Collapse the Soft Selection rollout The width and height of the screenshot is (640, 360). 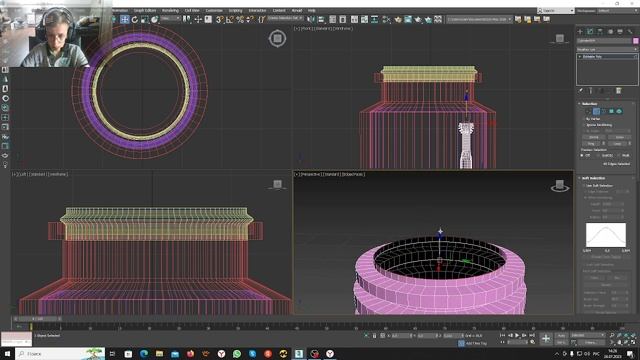point(593,178)
